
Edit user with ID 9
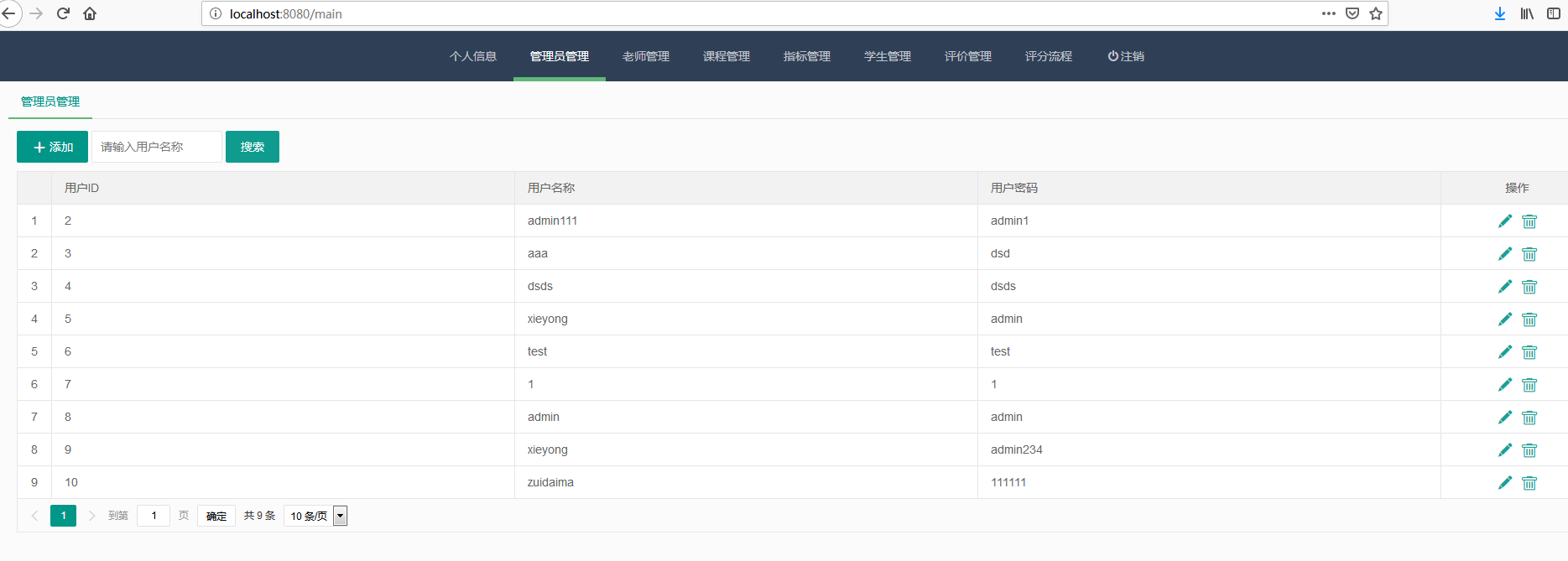pos(1505,449)
